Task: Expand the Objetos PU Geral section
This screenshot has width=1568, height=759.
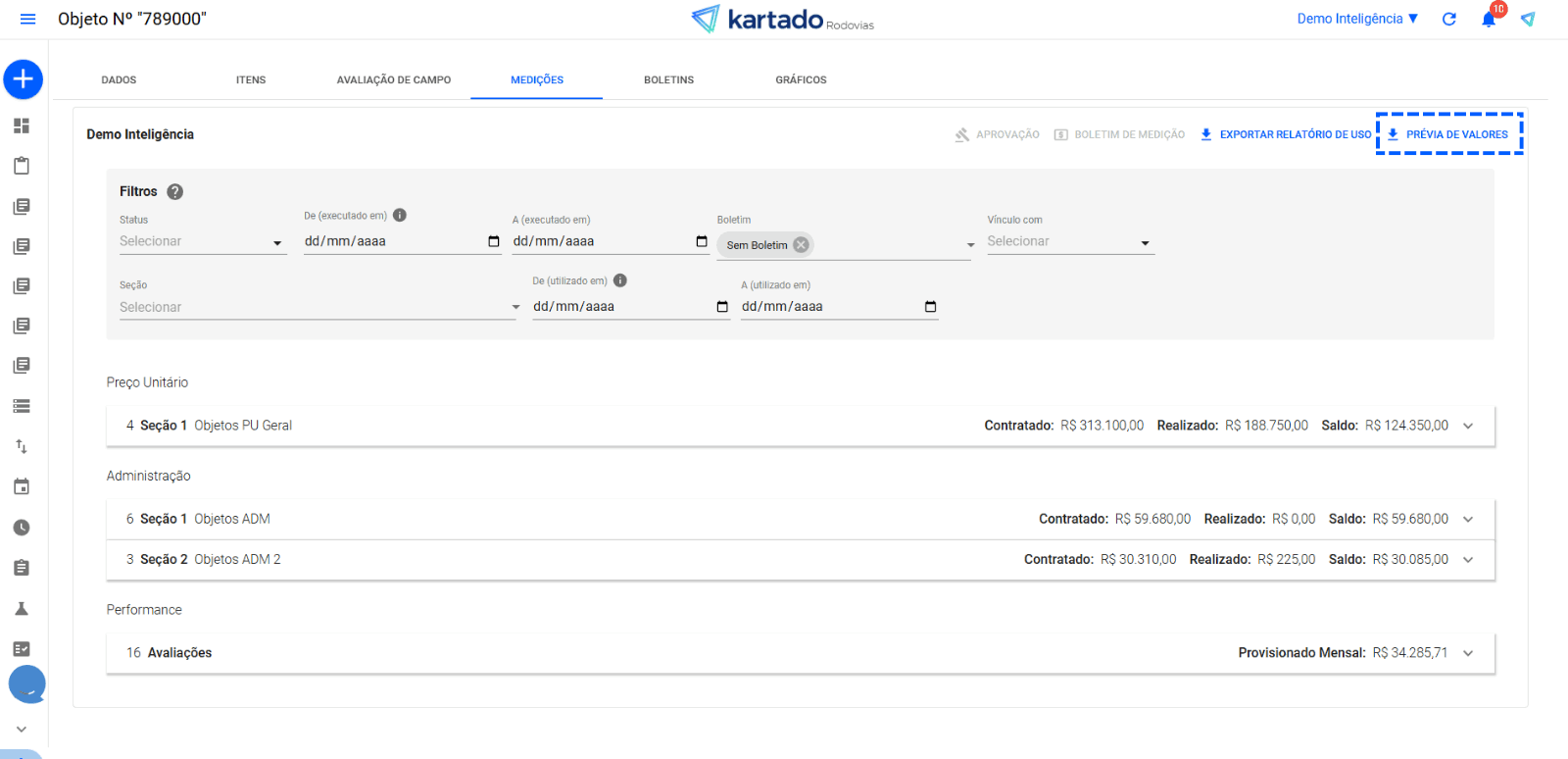Action: pyautogui.click(x=1468, y=426)
